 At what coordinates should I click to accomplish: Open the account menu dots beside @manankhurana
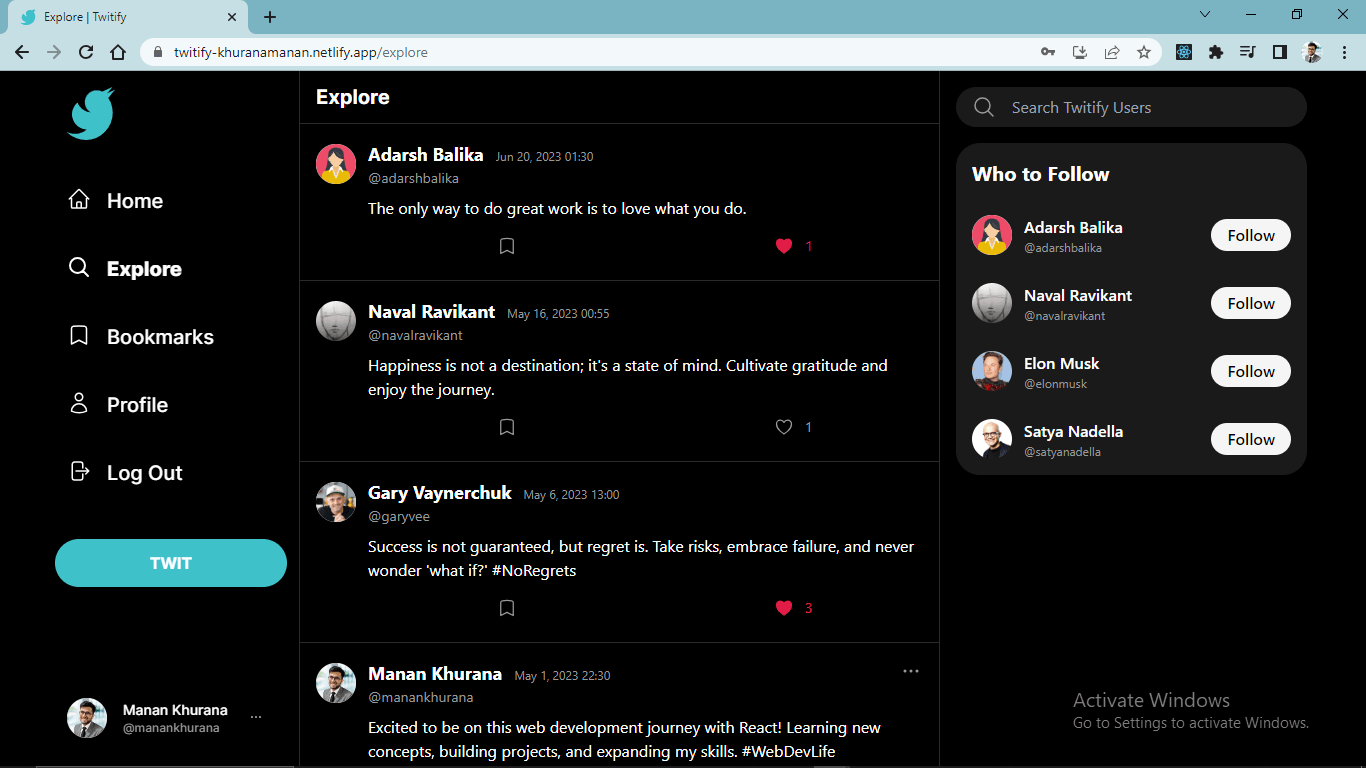click(x=256, y=717)
